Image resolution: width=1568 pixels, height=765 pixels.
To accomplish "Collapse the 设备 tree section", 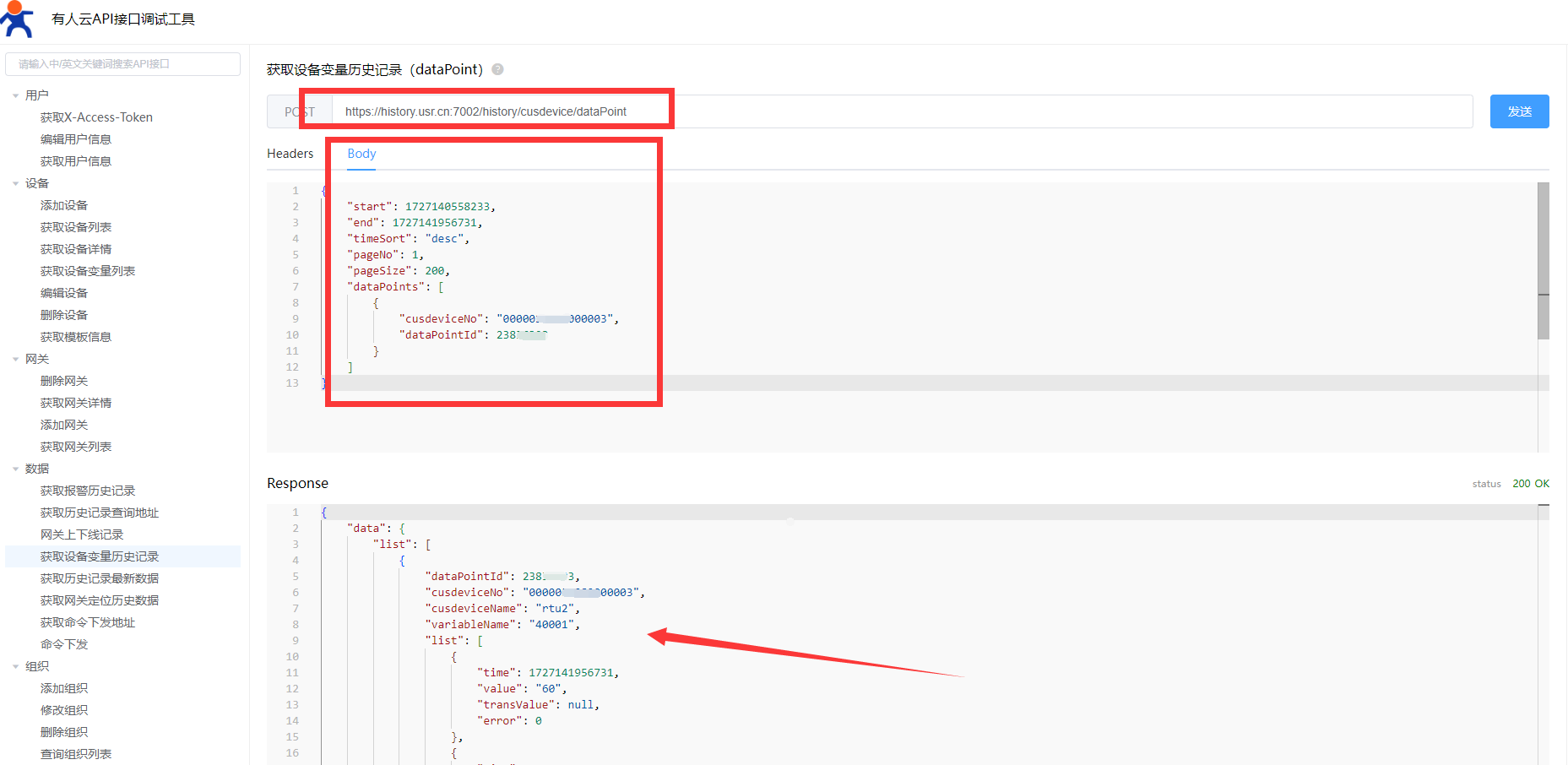I will [15, 183].
